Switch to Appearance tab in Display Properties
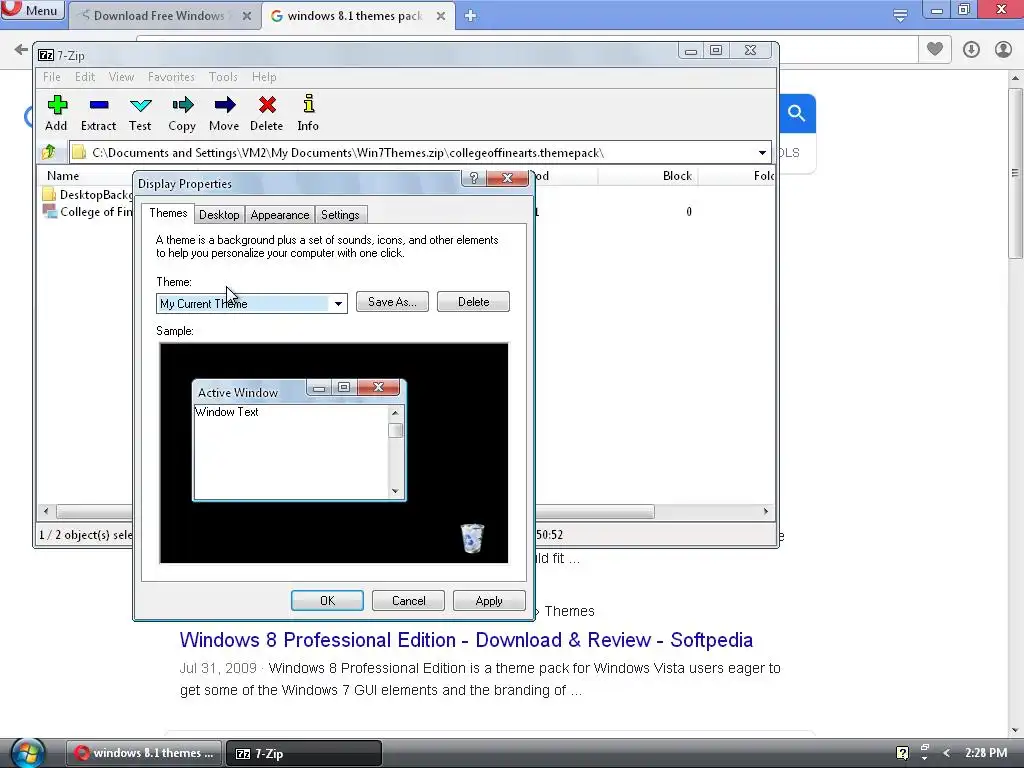 pos(280,215)
